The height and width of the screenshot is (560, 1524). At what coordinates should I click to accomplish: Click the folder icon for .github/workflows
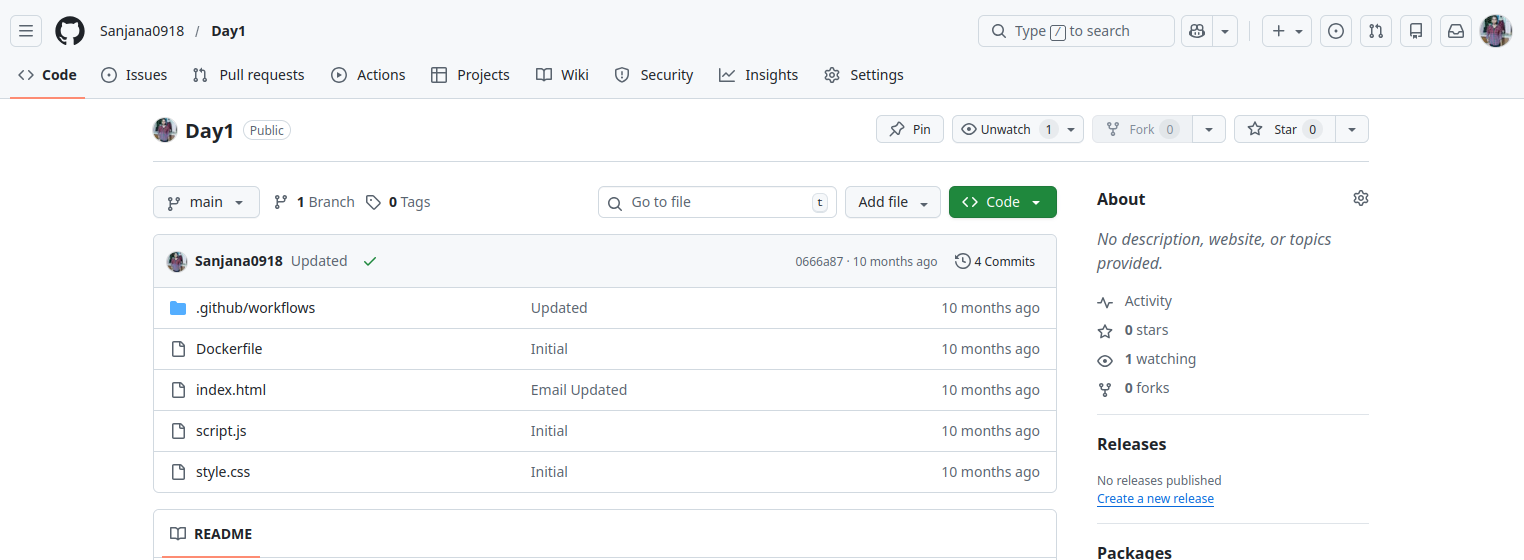click(x=178, y=308)
